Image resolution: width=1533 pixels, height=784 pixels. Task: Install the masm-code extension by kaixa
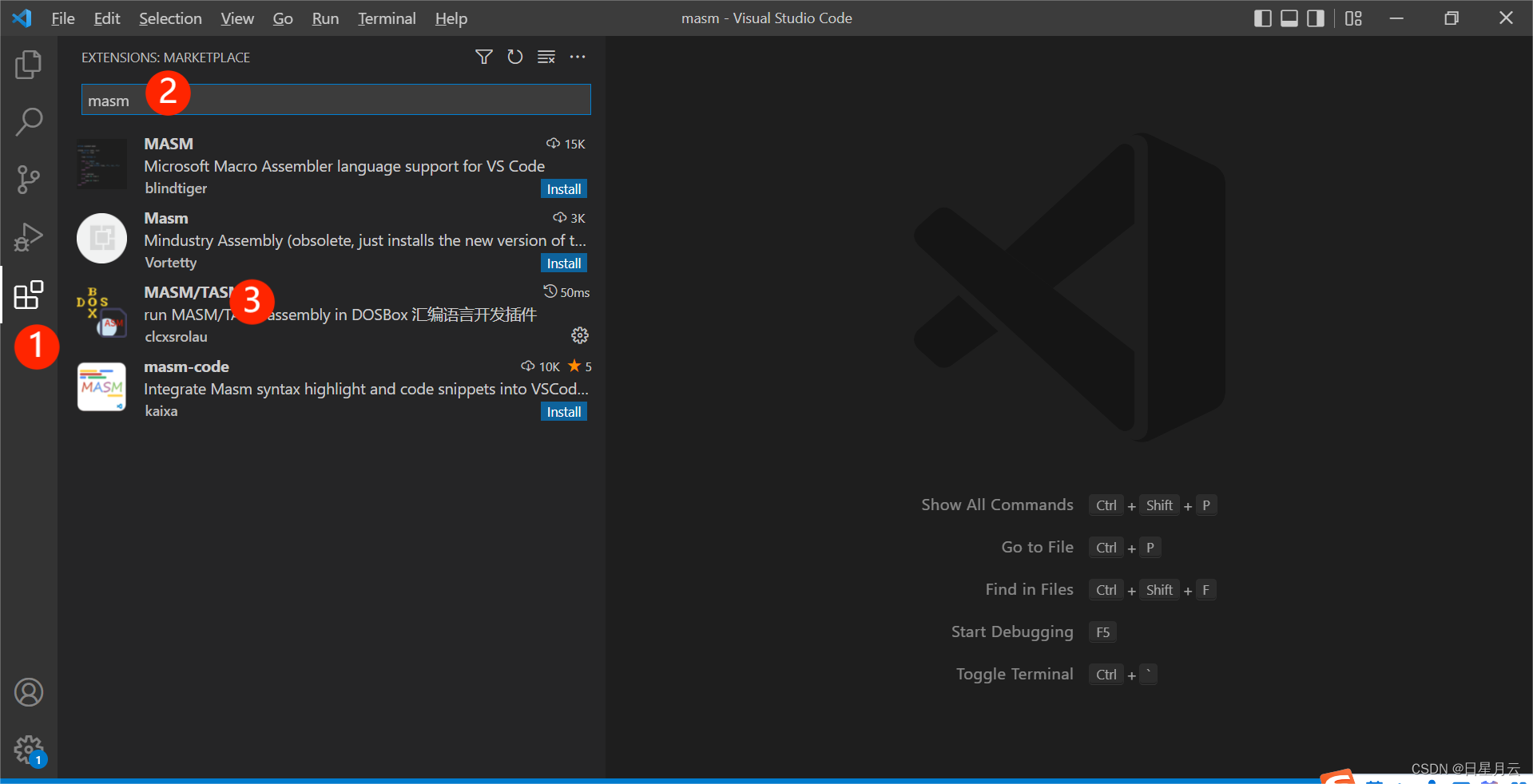click(564, 412)
